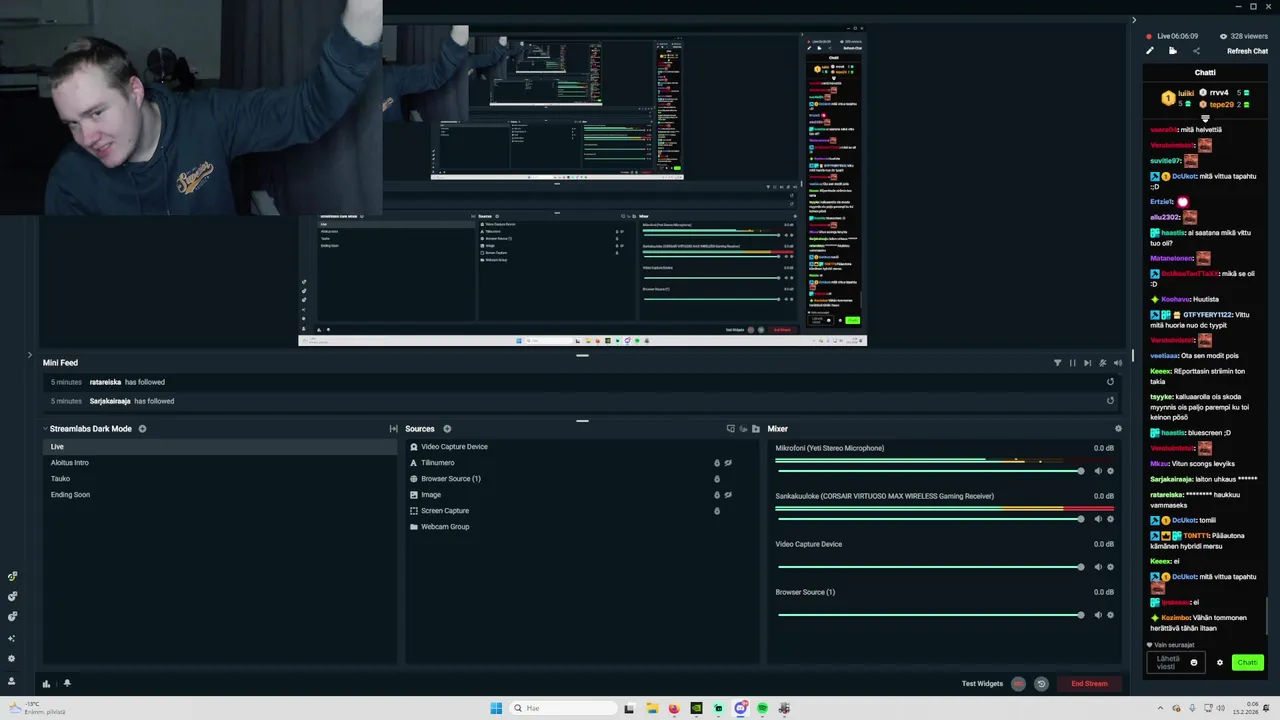1280x720 pixels.
Task: Open settings gear for Video Capture Device track
Action: (x=1110, y=567)
